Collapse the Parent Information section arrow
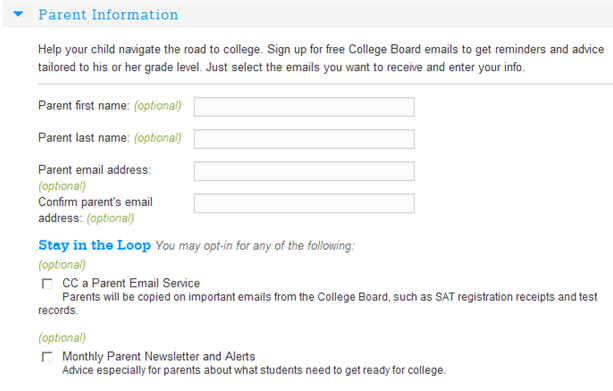613x391 pixels. [18, 14]
